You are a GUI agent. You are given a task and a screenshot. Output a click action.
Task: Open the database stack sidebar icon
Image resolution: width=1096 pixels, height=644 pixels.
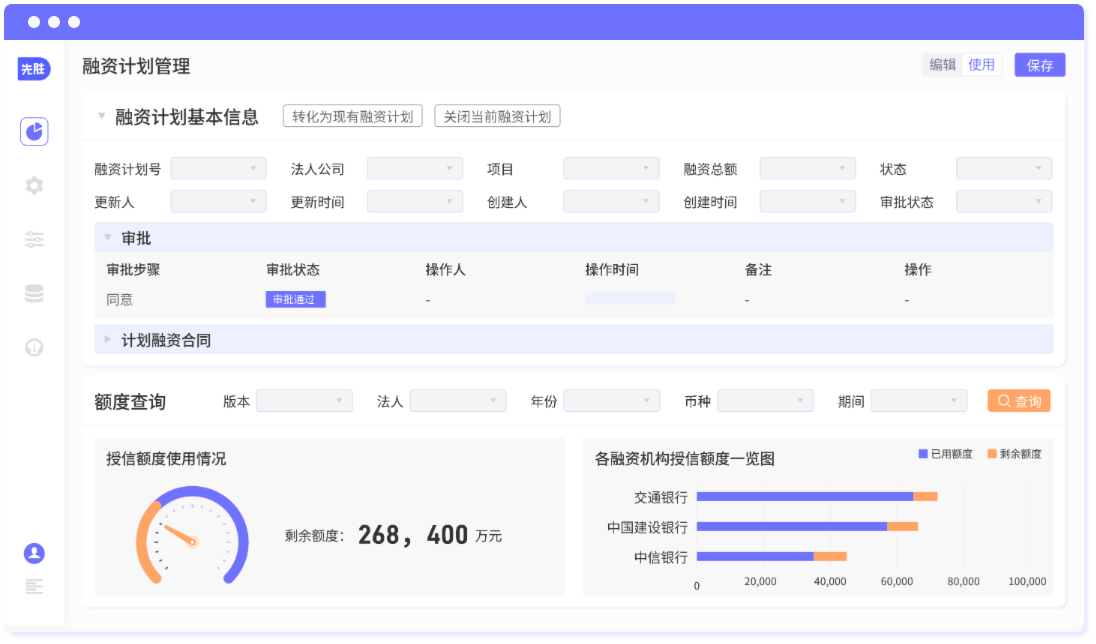34,293
